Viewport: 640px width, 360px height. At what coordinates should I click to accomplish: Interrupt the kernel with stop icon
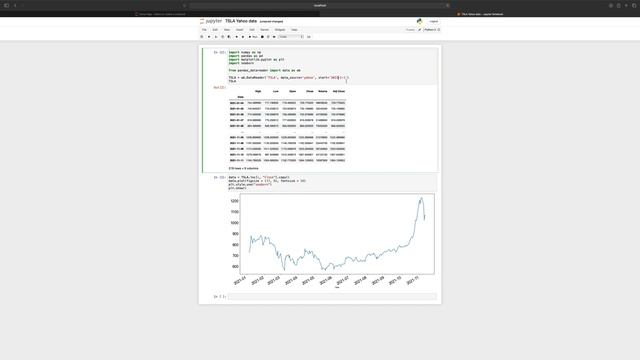(262, 37)
